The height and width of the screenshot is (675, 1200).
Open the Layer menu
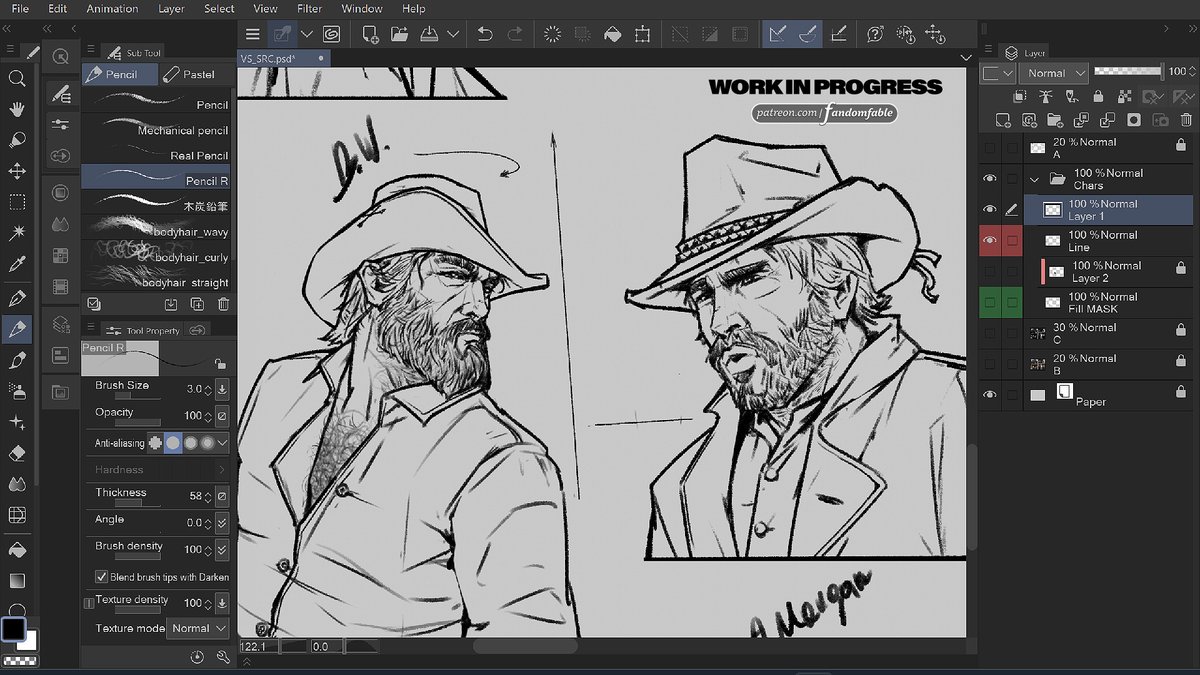[x=171, y=8]
